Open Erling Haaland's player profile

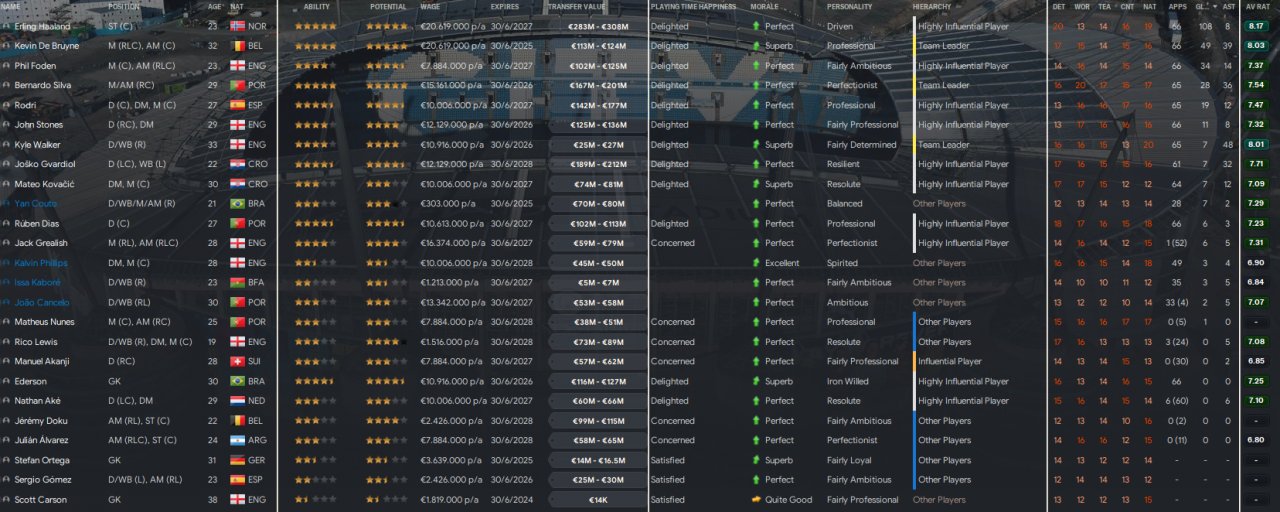42,26
